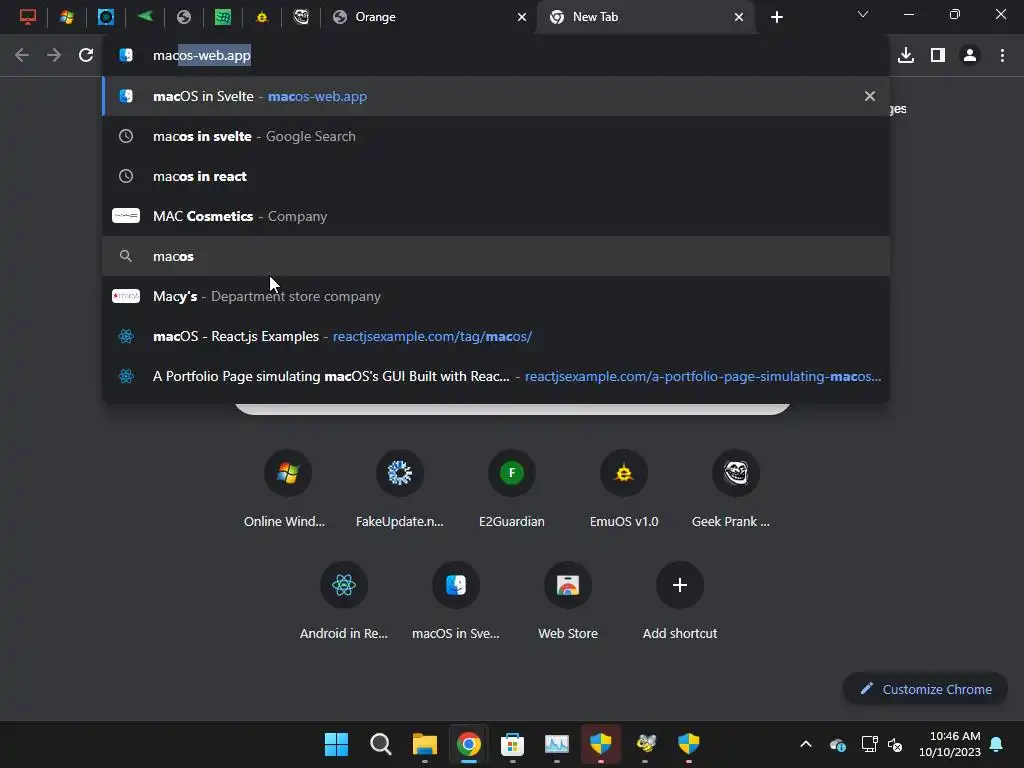Open the macOS in Sve... shortcut
This screenshot has width=1024, height=768.
tap(456, 600)
